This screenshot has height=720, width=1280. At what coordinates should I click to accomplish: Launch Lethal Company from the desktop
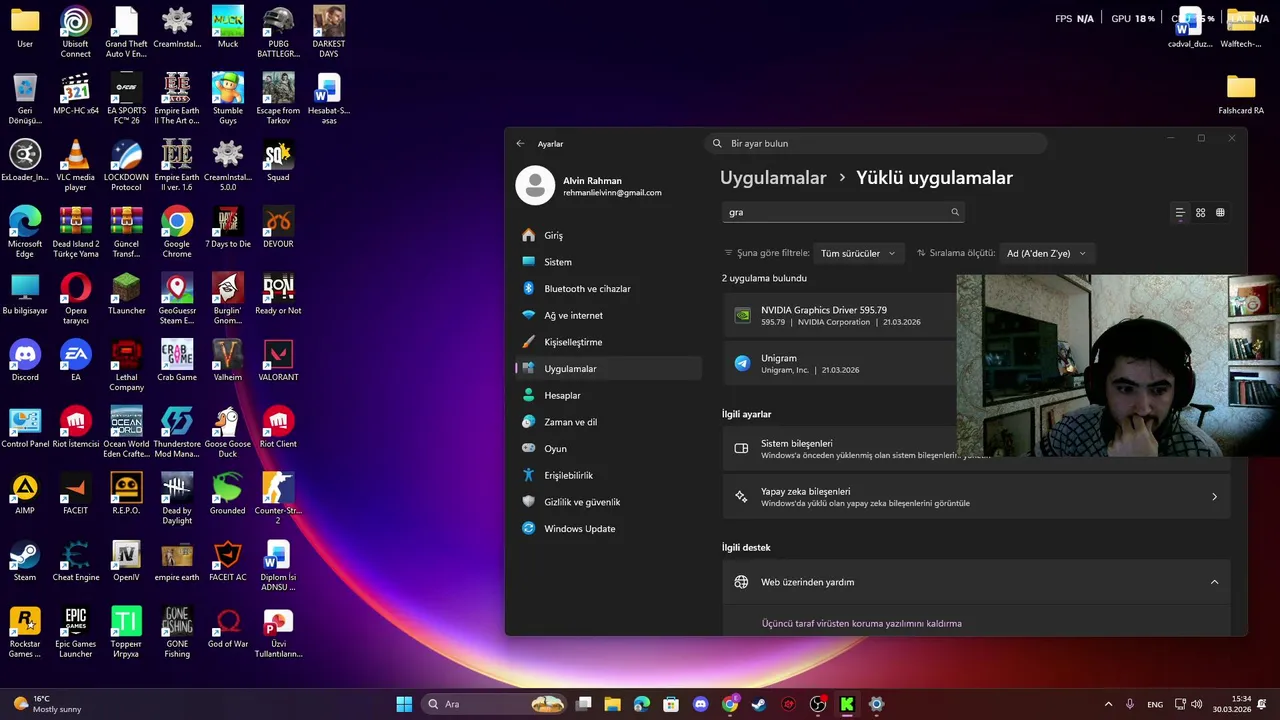pos(127,365)
